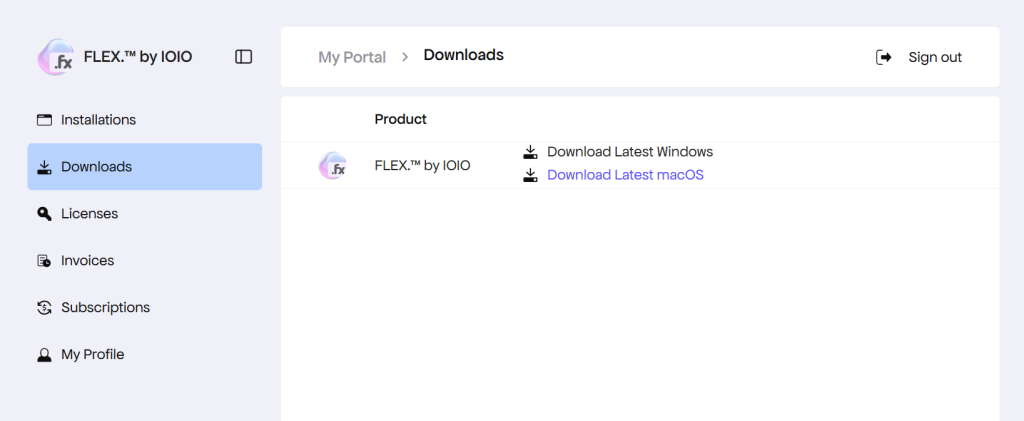Download Latest Windows installer link
The image size is (1024, 421).
click(630, 152)
